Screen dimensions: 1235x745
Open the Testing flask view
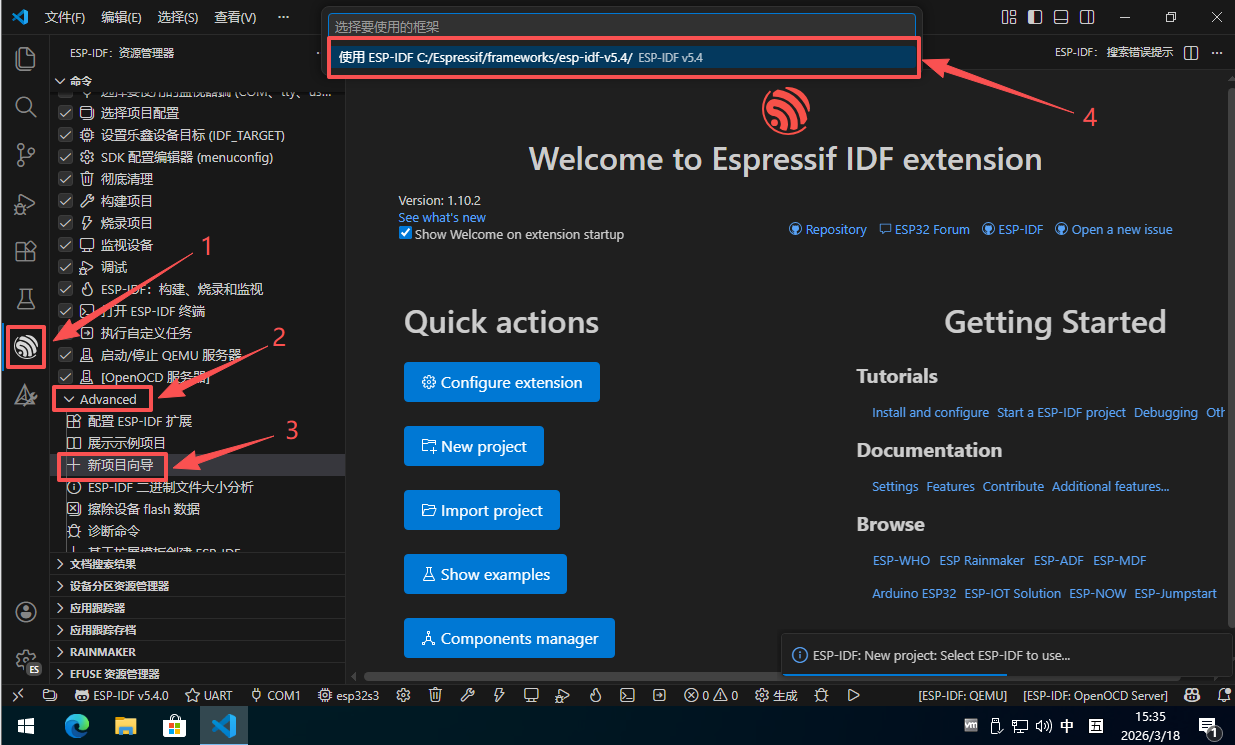26,298
